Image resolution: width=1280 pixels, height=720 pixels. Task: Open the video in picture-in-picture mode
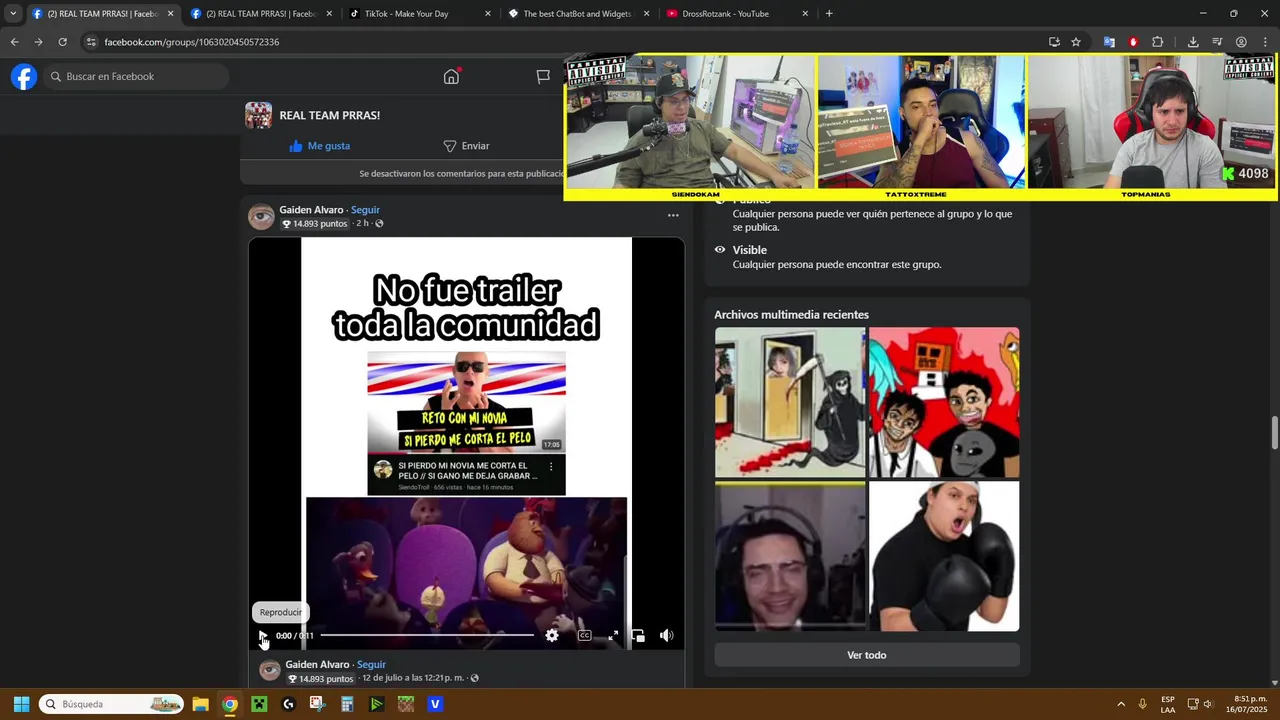coord(638,635)
